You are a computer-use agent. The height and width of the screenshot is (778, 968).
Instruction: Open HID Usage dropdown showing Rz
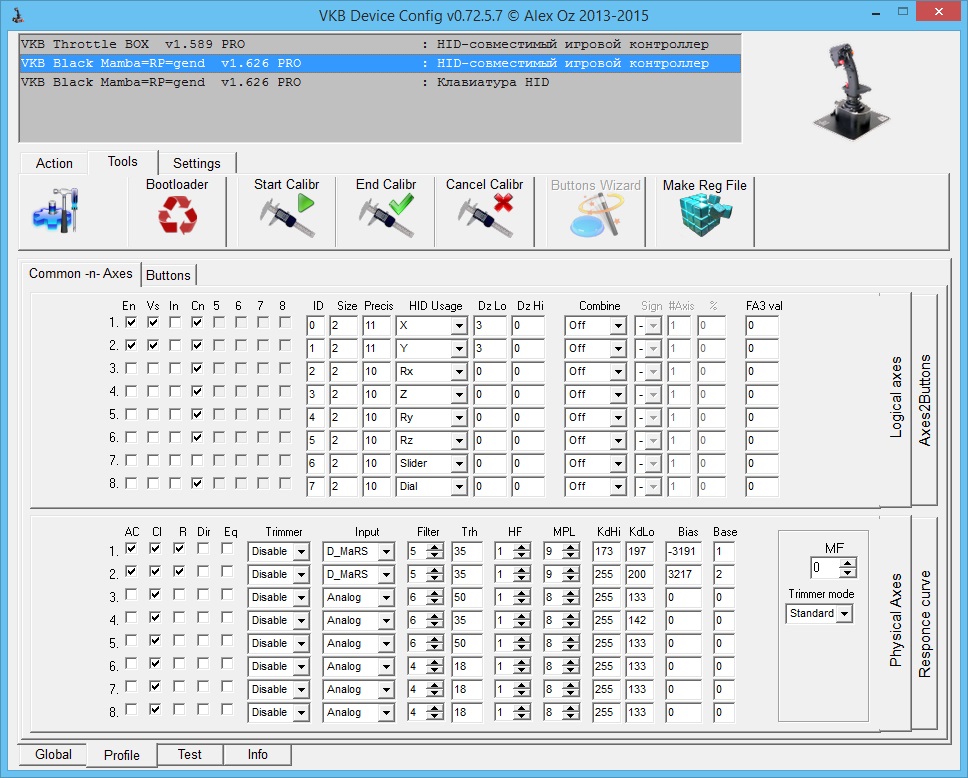tap(459, 440)
